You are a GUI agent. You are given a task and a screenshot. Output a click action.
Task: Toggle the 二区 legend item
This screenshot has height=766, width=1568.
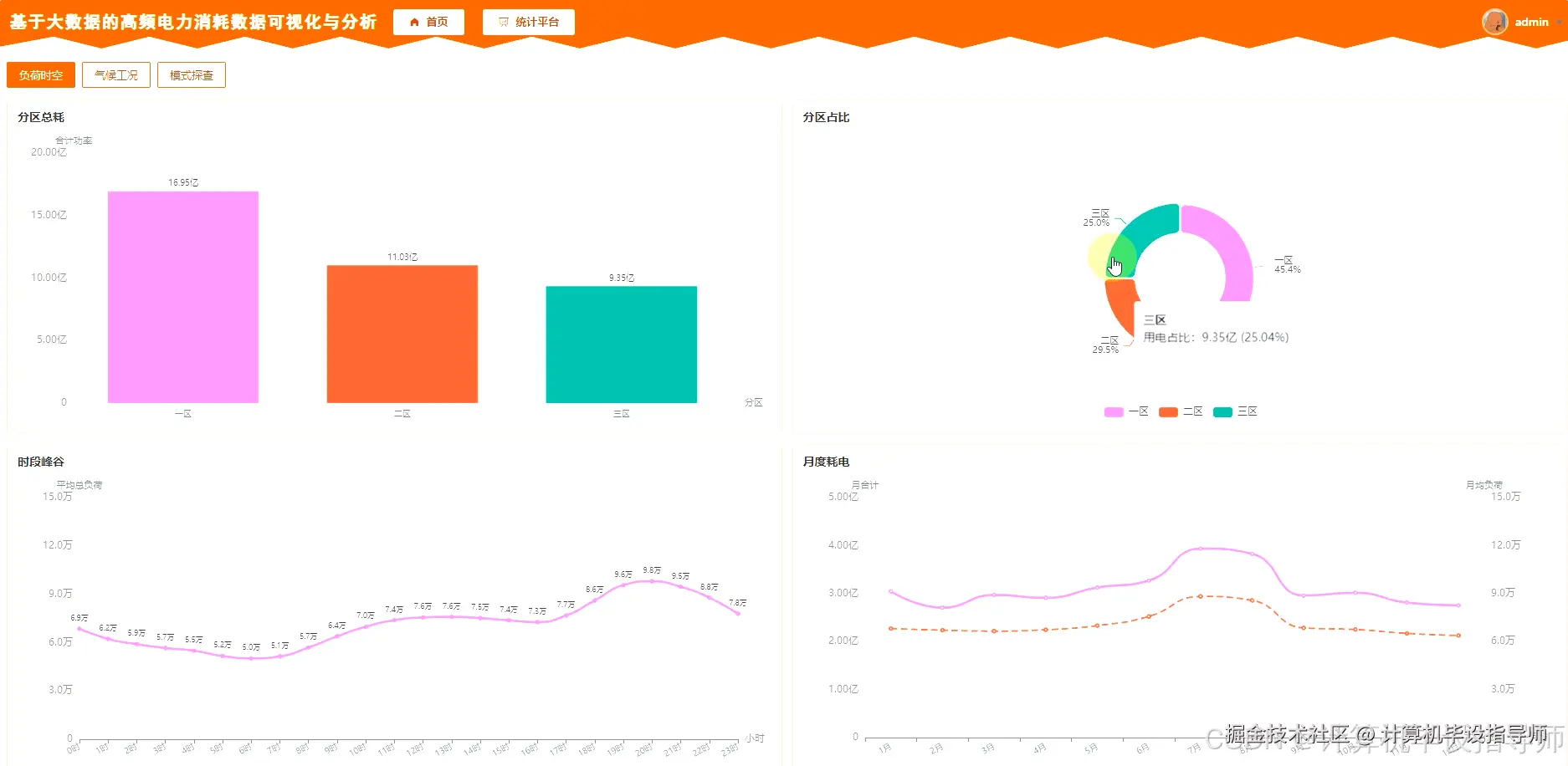click(x=1181, y=411)
